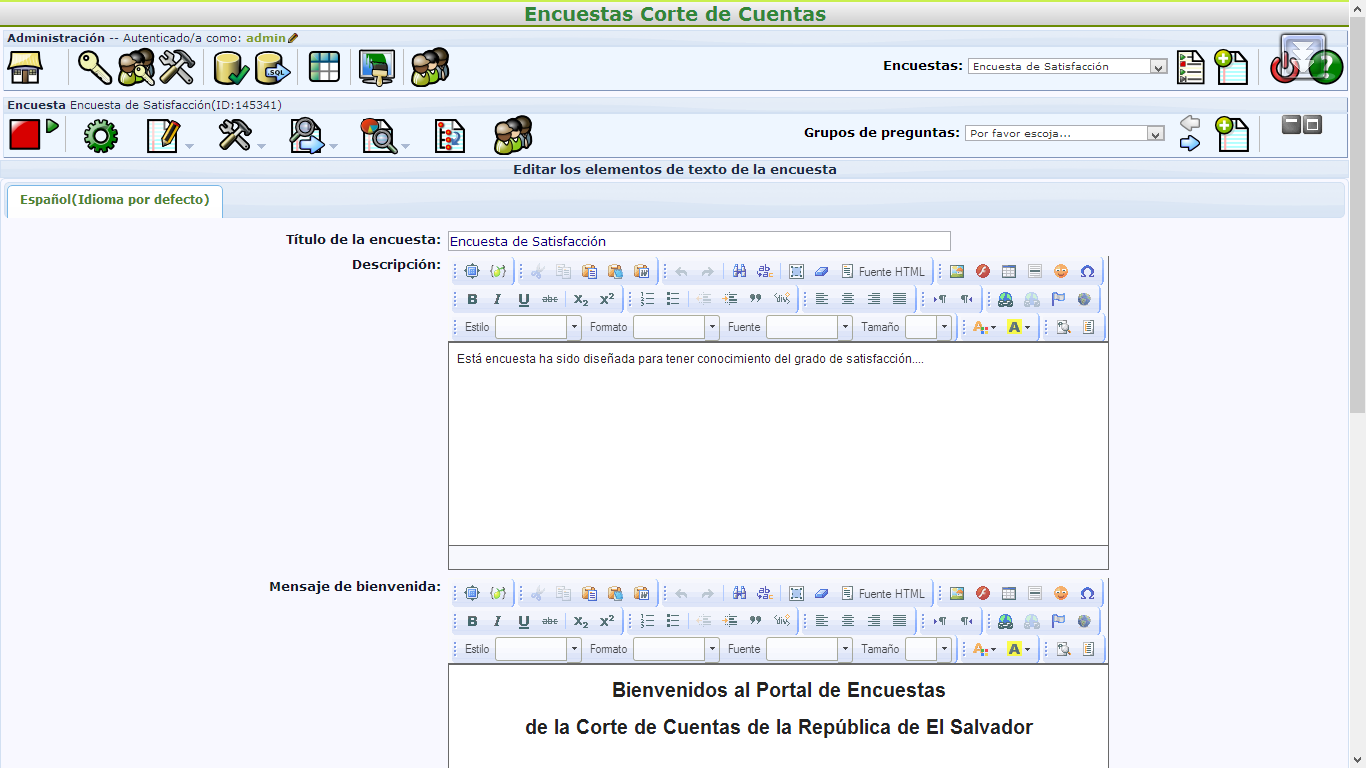Toggle Italic in Descripción editor
1366x768 pixels.
(x=497, y=299)
